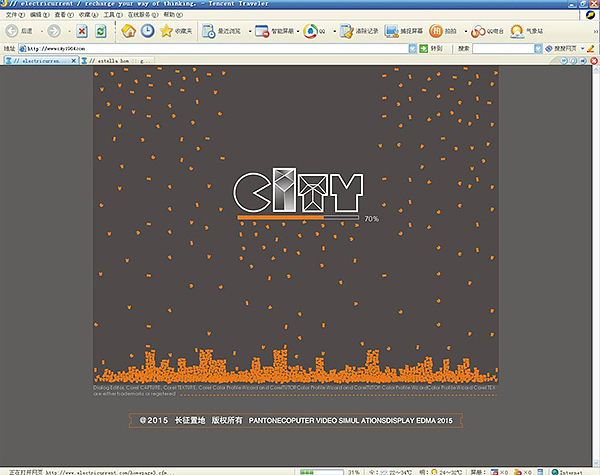
Task: Go back with the Back arrow button
Action: pyautogui.click(x=12, y=31)
